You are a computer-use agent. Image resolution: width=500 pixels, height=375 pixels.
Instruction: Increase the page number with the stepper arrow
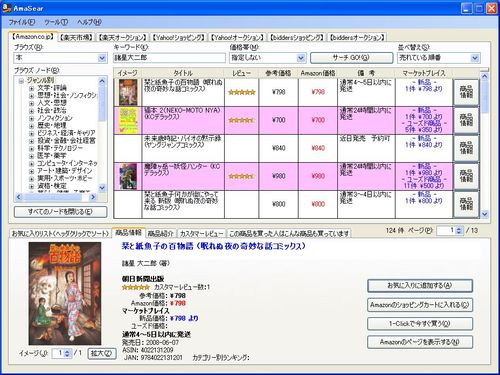[x=459, y=229]
